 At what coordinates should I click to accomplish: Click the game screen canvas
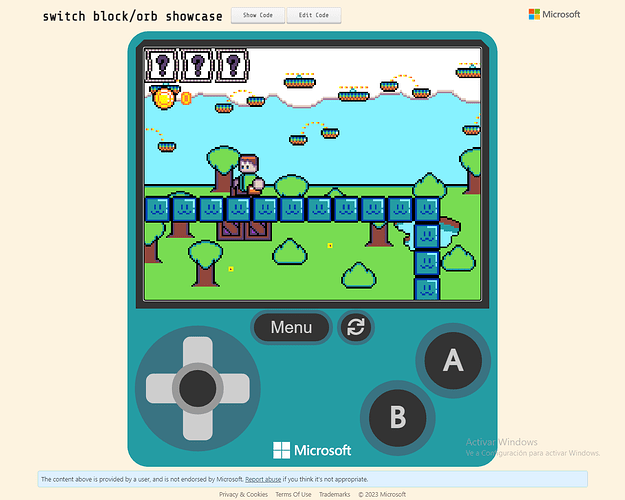312,174
